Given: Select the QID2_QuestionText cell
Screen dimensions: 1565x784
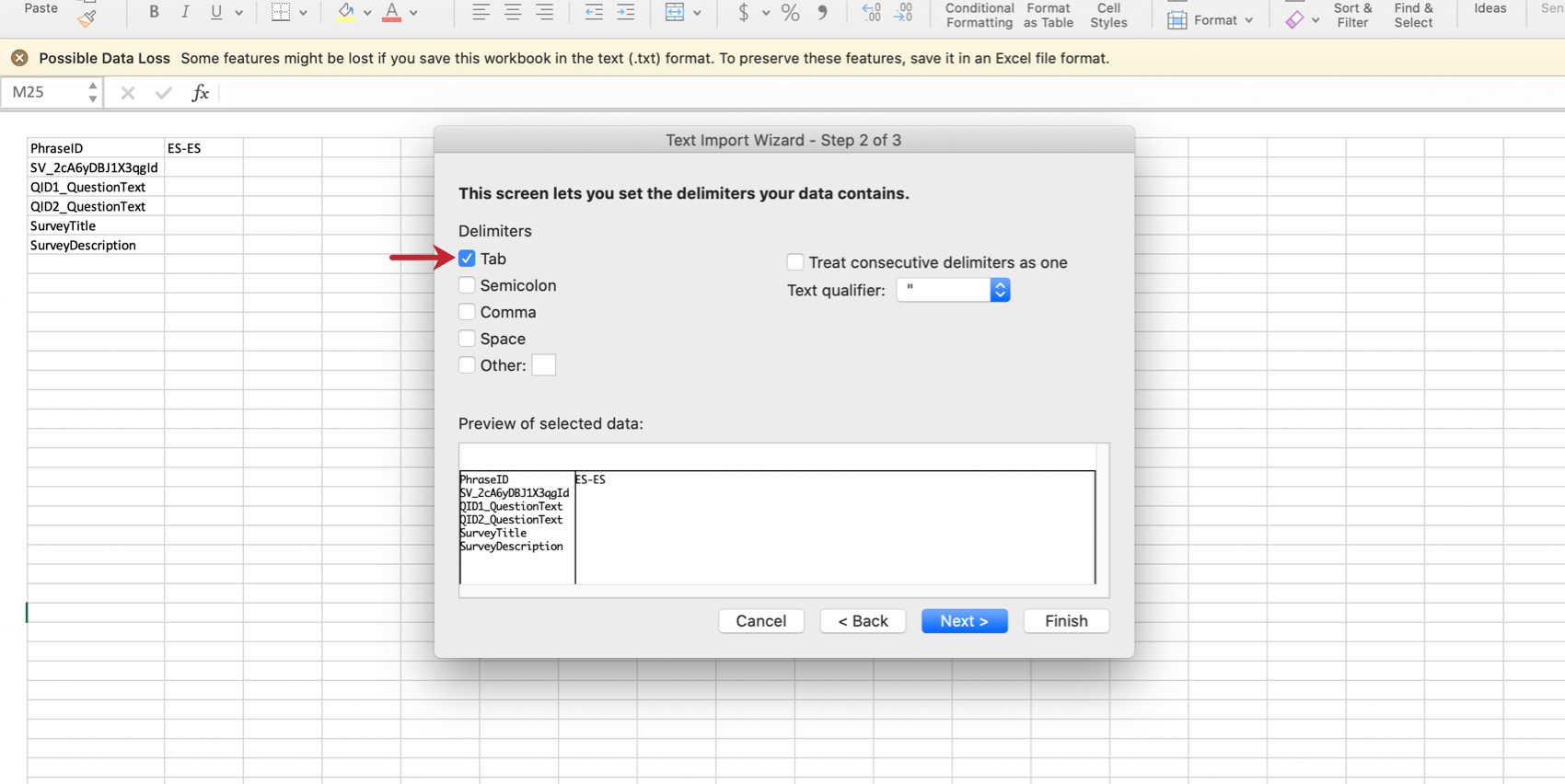Looking at the screenshot, I should (96, 206).
